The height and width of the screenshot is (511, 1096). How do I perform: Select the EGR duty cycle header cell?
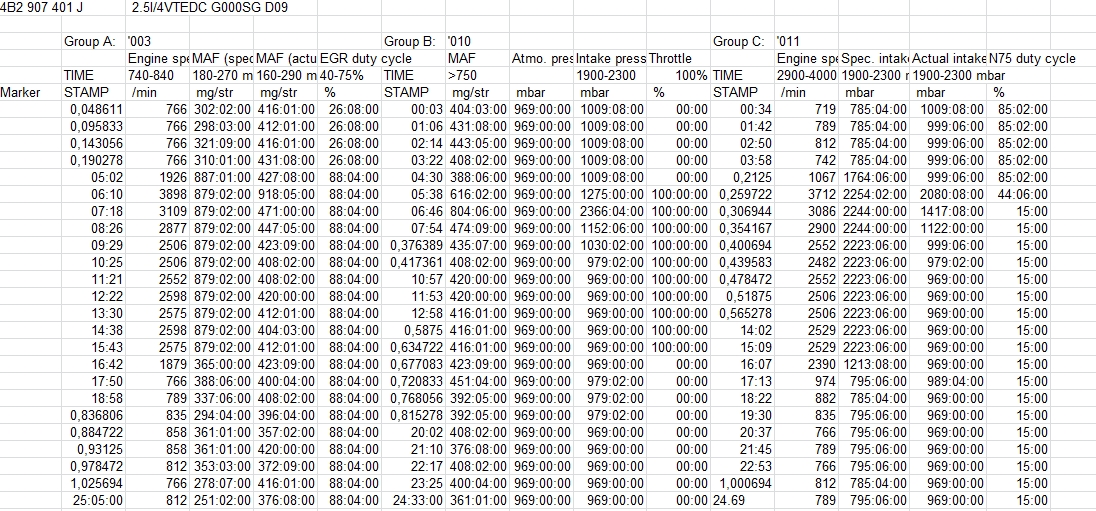pos(350,59)
